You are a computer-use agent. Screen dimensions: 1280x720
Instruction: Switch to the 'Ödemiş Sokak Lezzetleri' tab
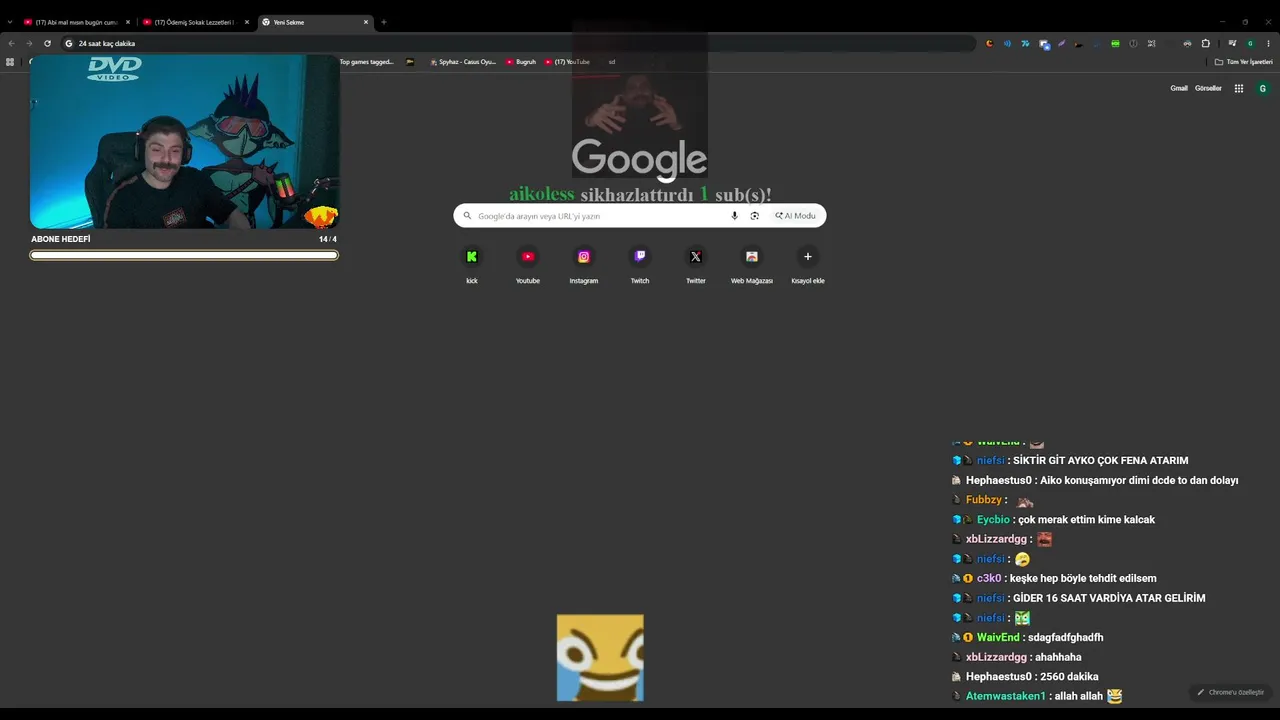point(195,22)
